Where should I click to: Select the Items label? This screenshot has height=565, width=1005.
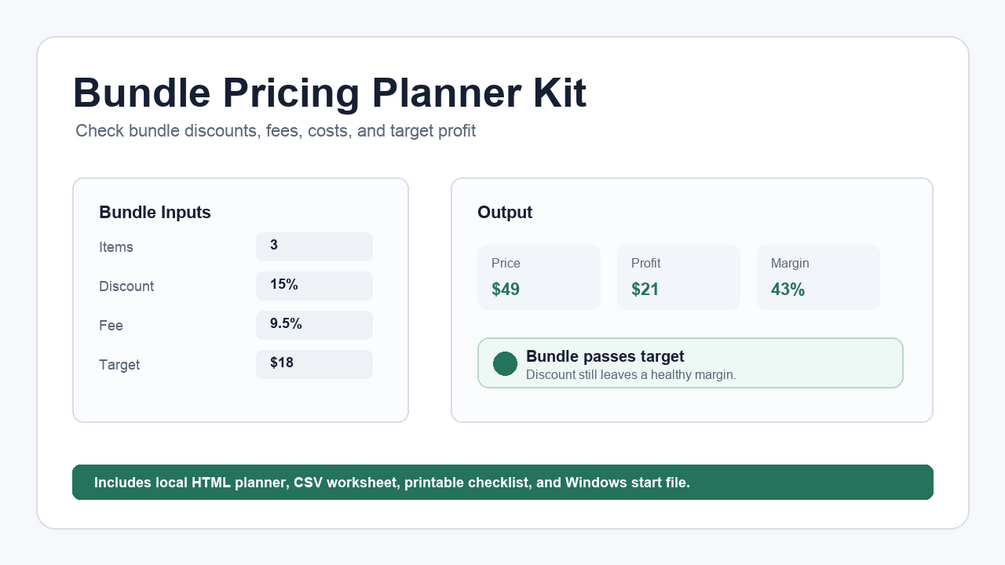(x=116, y=247)
